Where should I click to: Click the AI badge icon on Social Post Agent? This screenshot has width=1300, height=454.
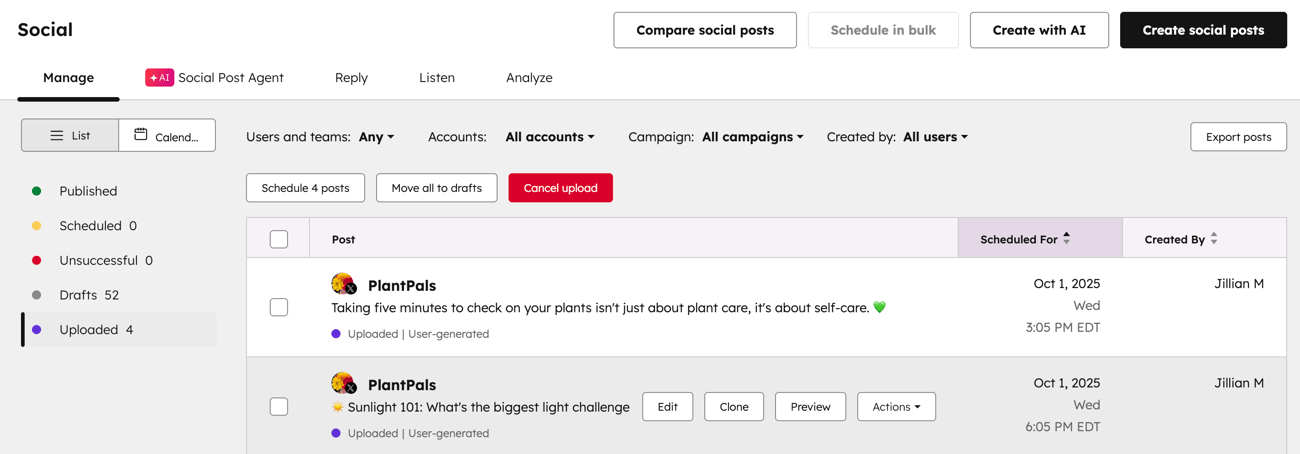pyautogui.click(x=159, y=77)
